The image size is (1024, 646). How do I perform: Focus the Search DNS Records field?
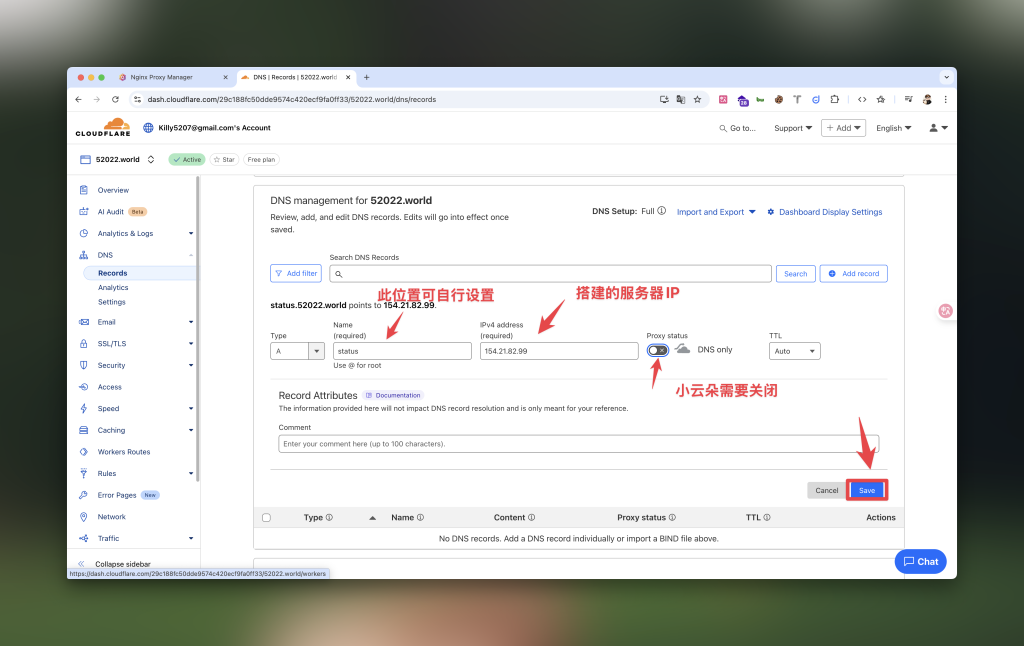(x=551, y=274)
